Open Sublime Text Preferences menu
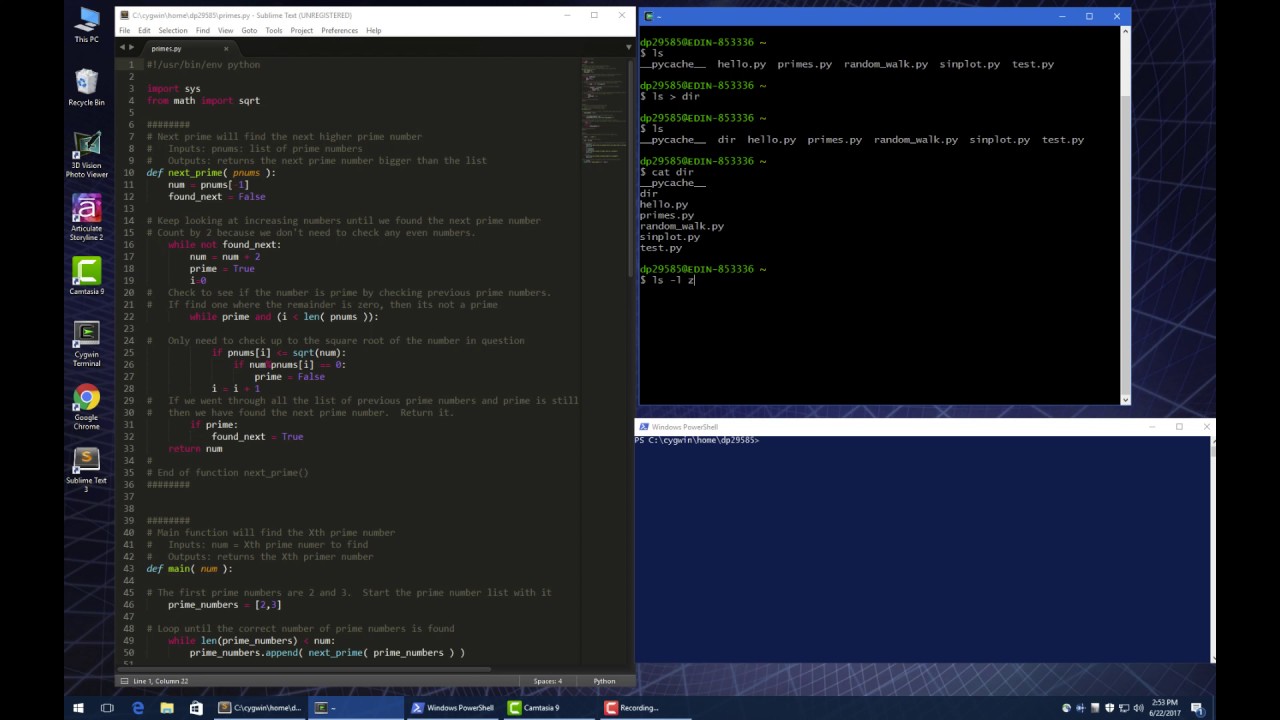The height and width of the screenshot is (720, 1280). coord(340,30)
